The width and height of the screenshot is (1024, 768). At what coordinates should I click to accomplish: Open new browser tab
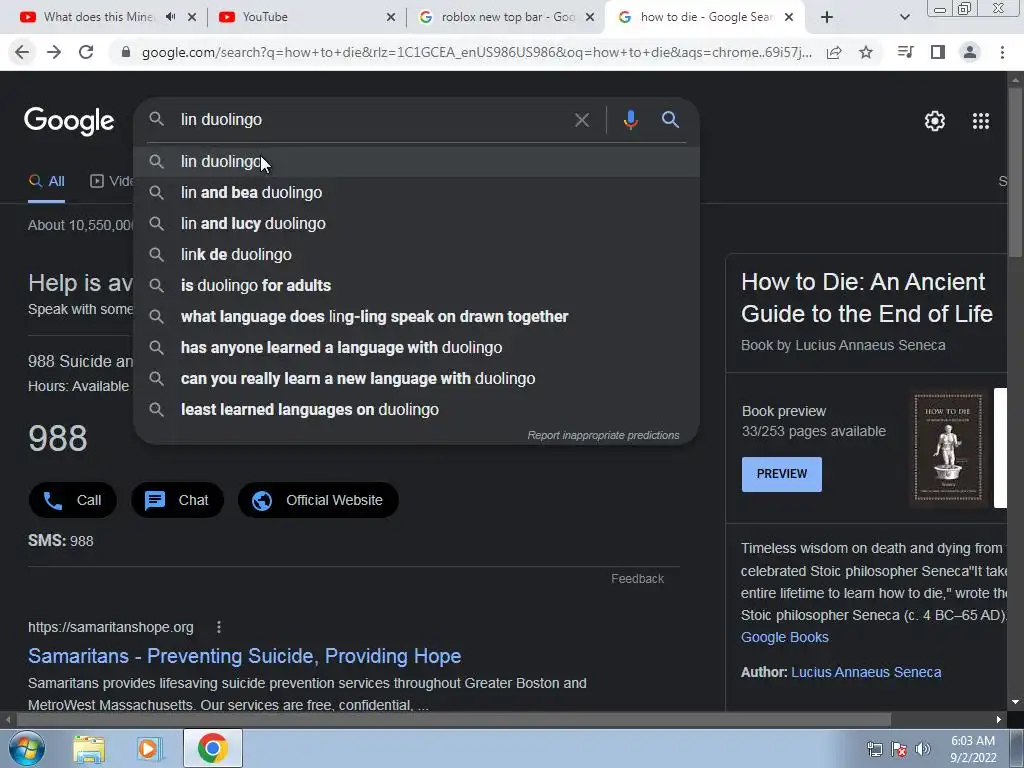click(x=827, y=18)
